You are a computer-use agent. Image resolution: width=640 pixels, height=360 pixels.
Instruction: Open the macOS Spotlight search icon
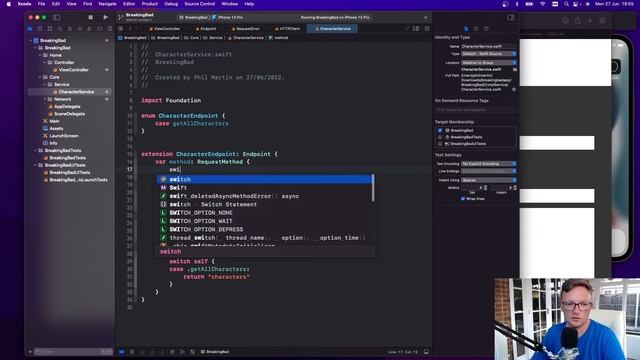(566, 4)
